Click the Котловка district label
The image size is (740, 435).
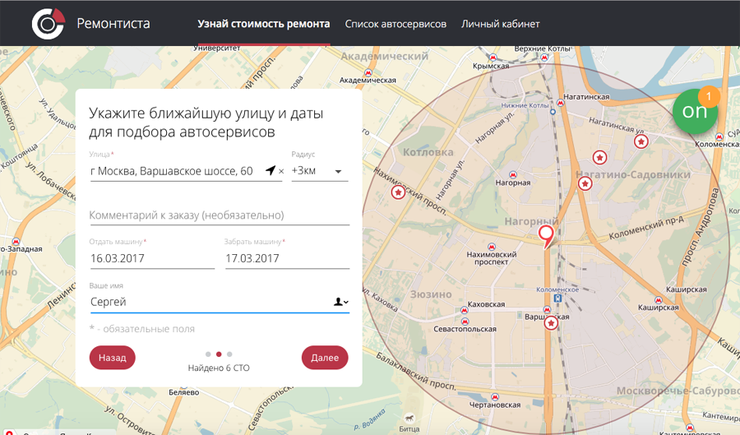coord(428,152)
